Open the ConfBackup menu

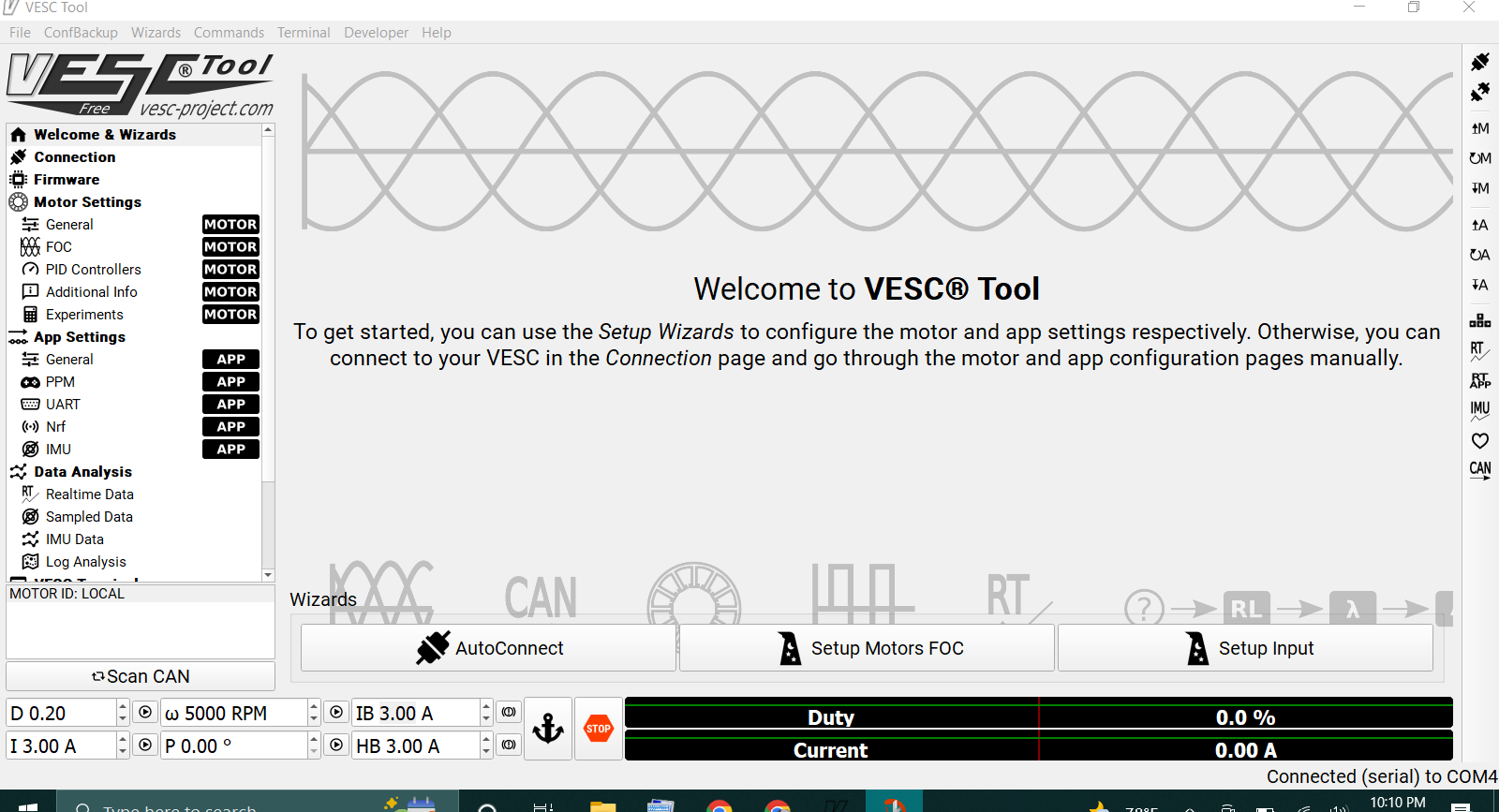click(81, 32)
